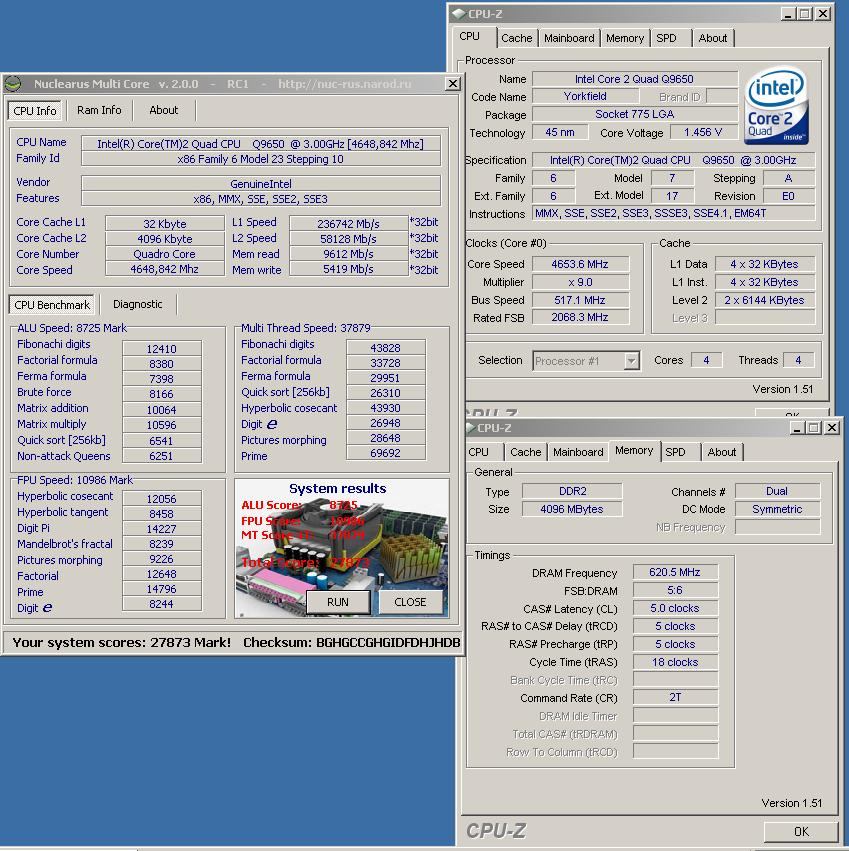
Task: Click the Multiplier value x 9.0
Action: point(580,282)
